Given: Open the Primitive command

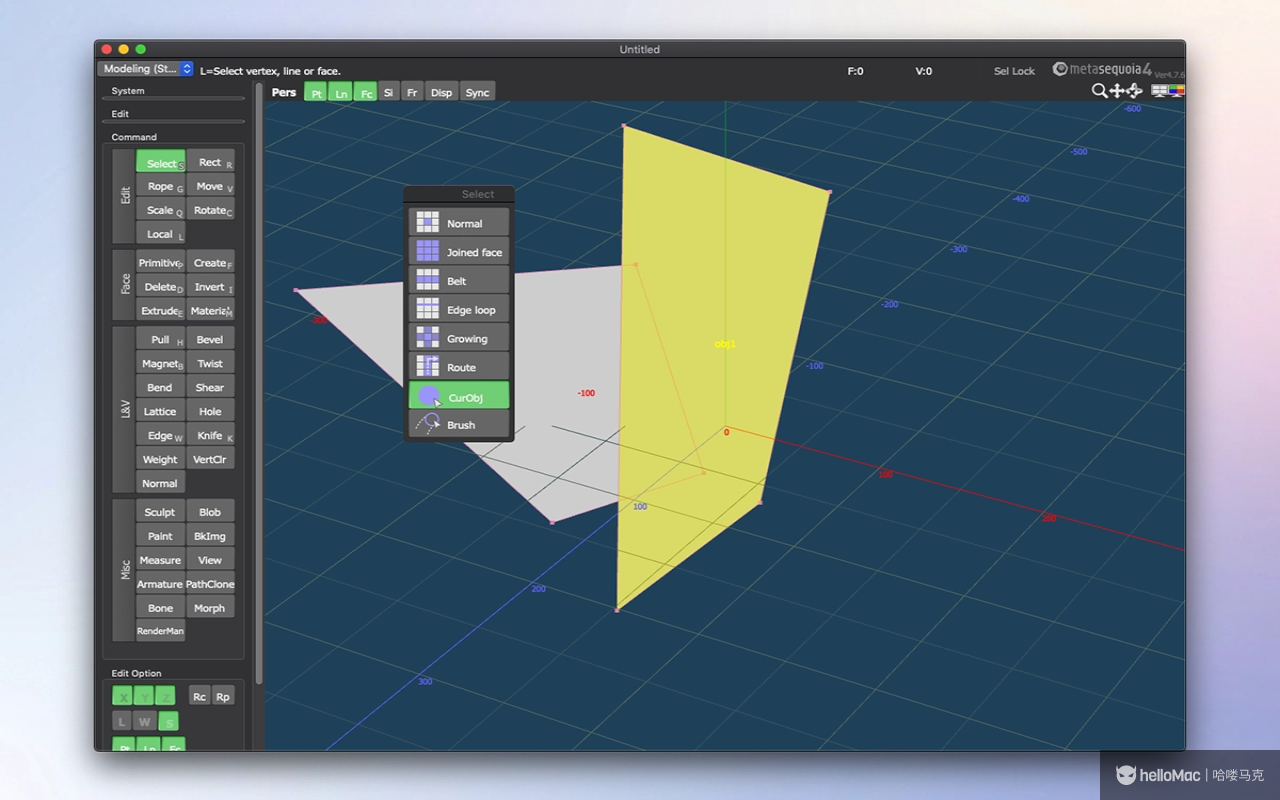Looking at the screenshot, I should 161,263.
